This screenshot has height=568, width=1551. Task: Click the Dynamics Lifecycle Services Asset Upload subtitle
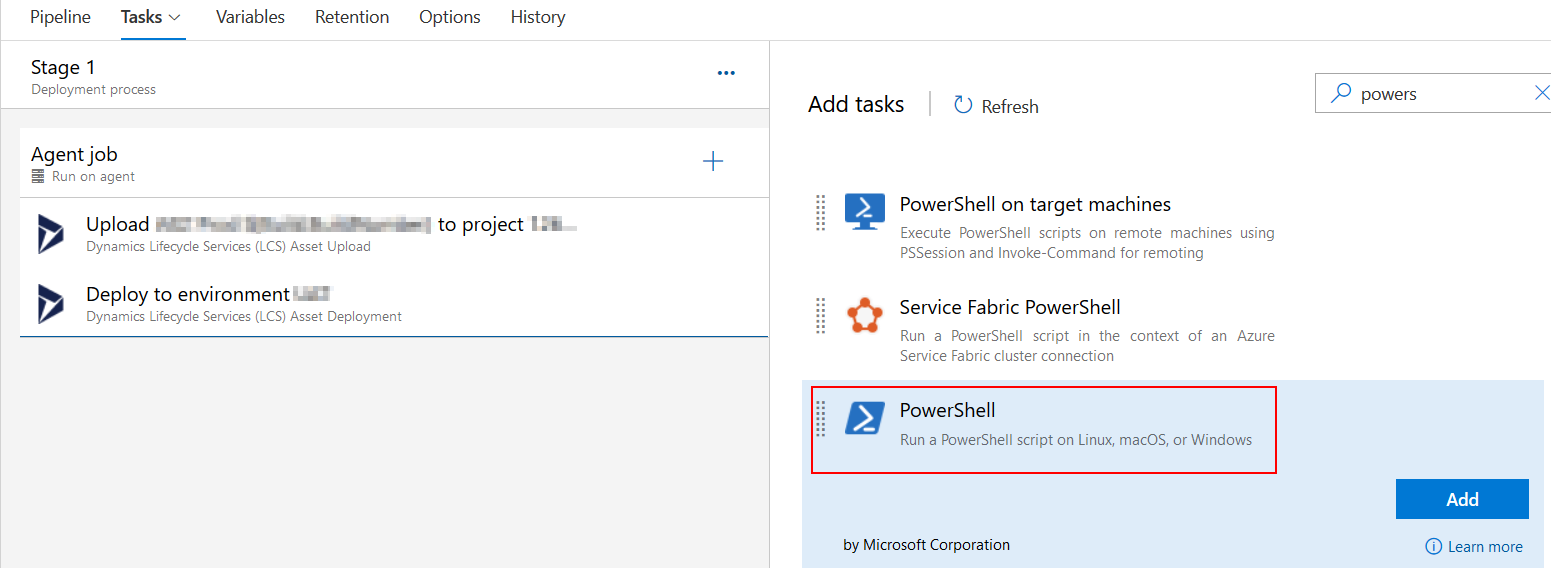pyautogui.click(x=228, y=246)
